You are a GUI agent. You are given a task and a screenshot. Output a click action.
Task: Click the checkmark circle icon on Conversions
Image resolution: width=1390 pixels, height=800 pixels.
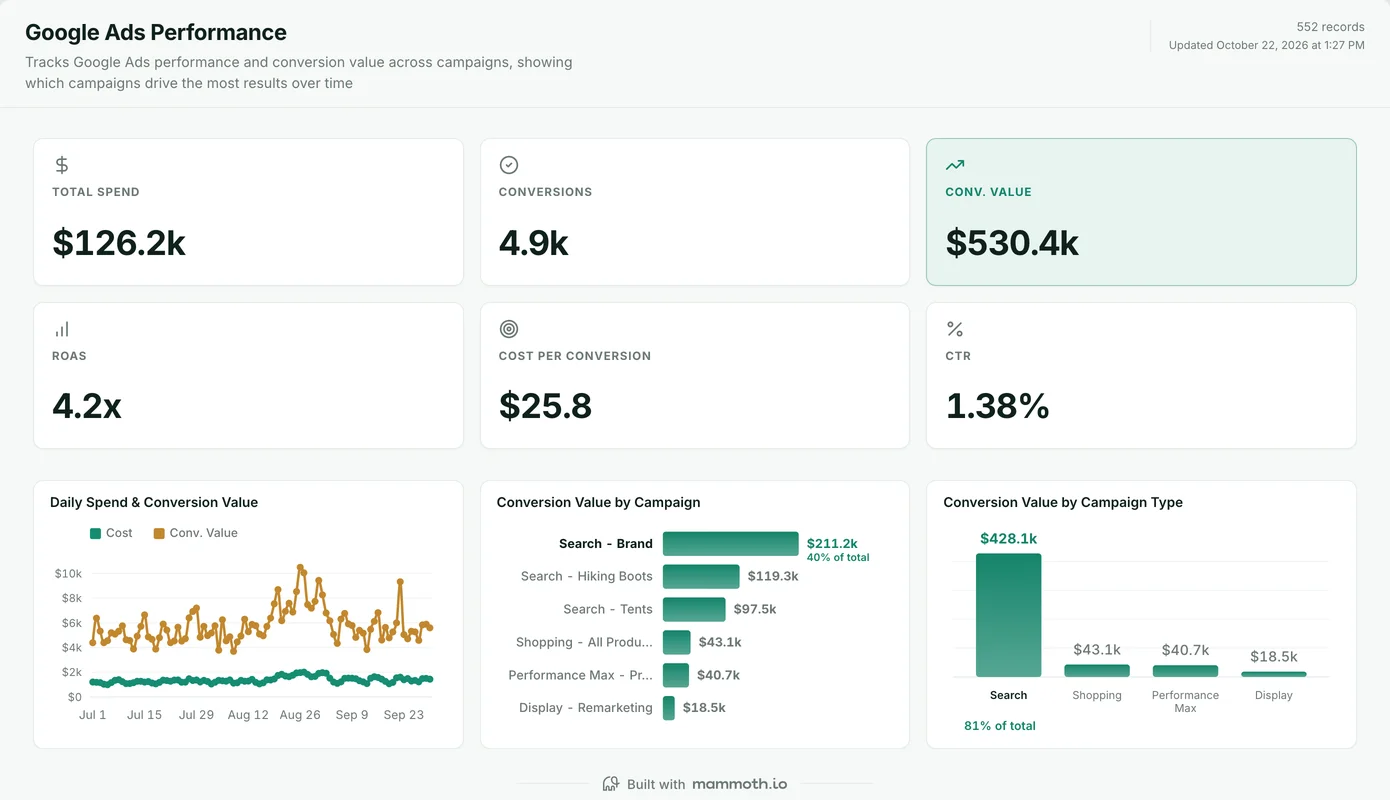click(x=508, y=165)
